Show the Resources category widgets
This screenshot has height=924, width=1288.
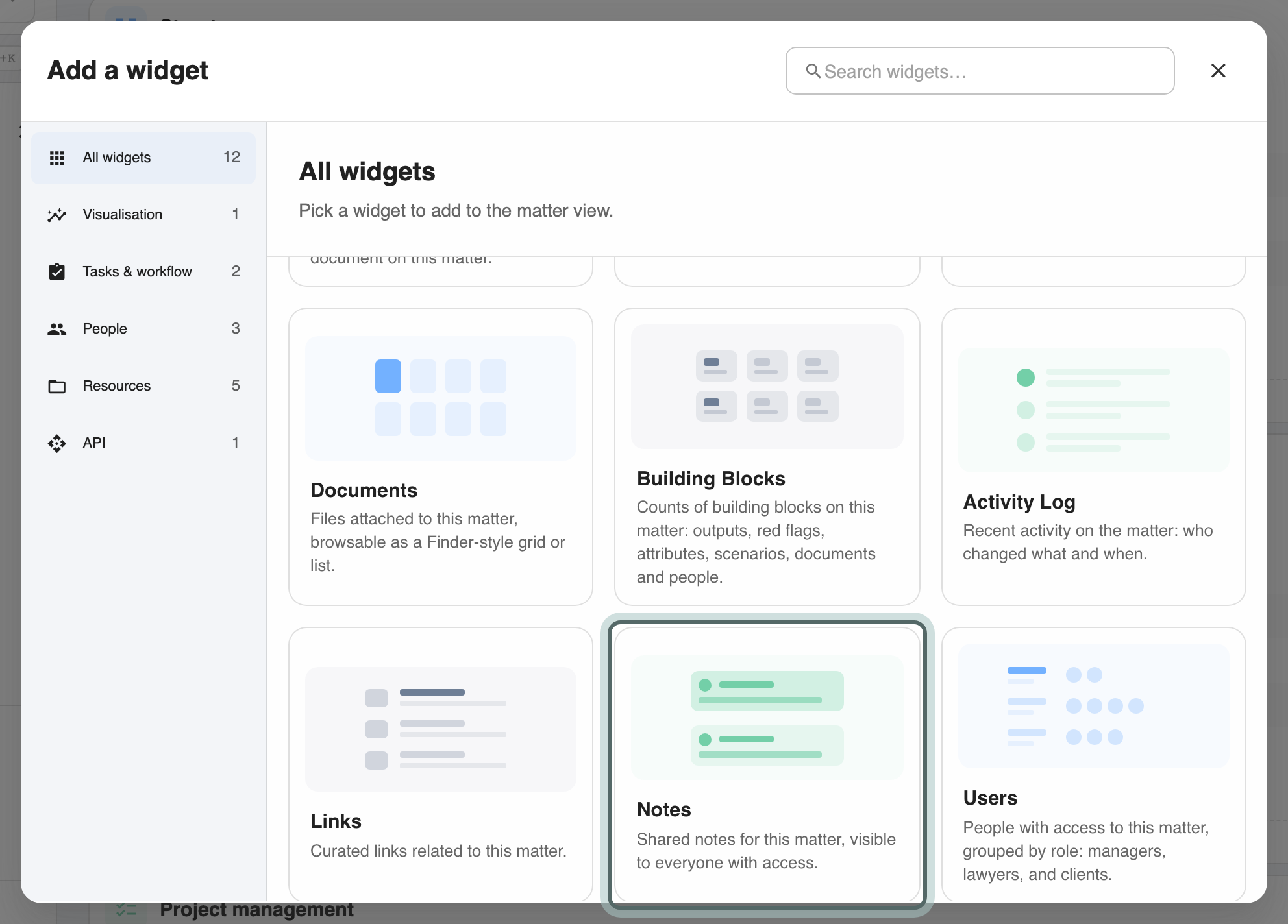143,386
